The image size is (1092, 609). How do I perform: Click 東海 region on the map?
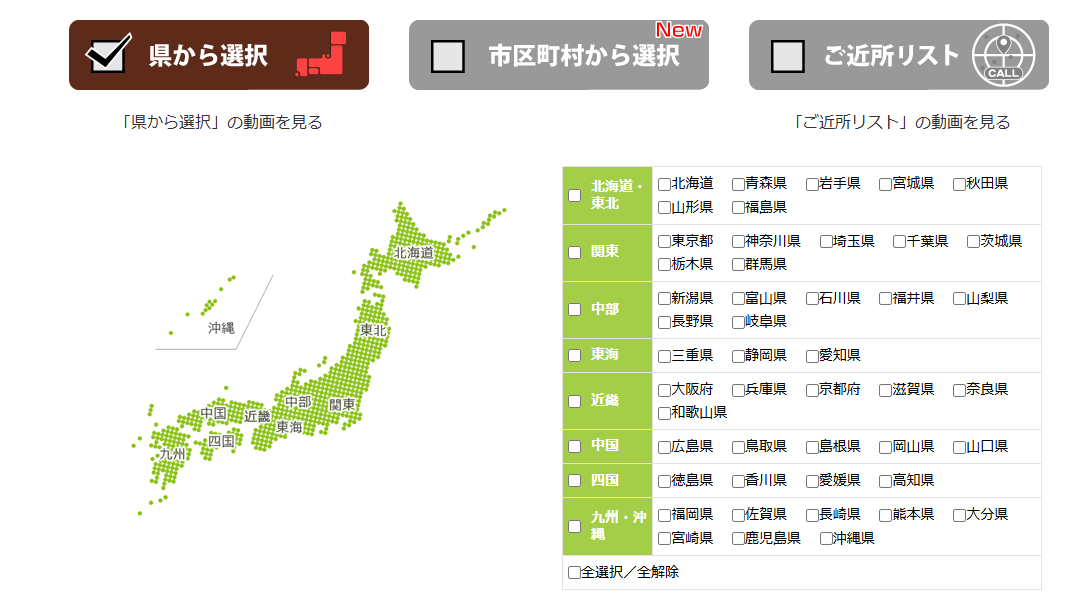point(289,426)
